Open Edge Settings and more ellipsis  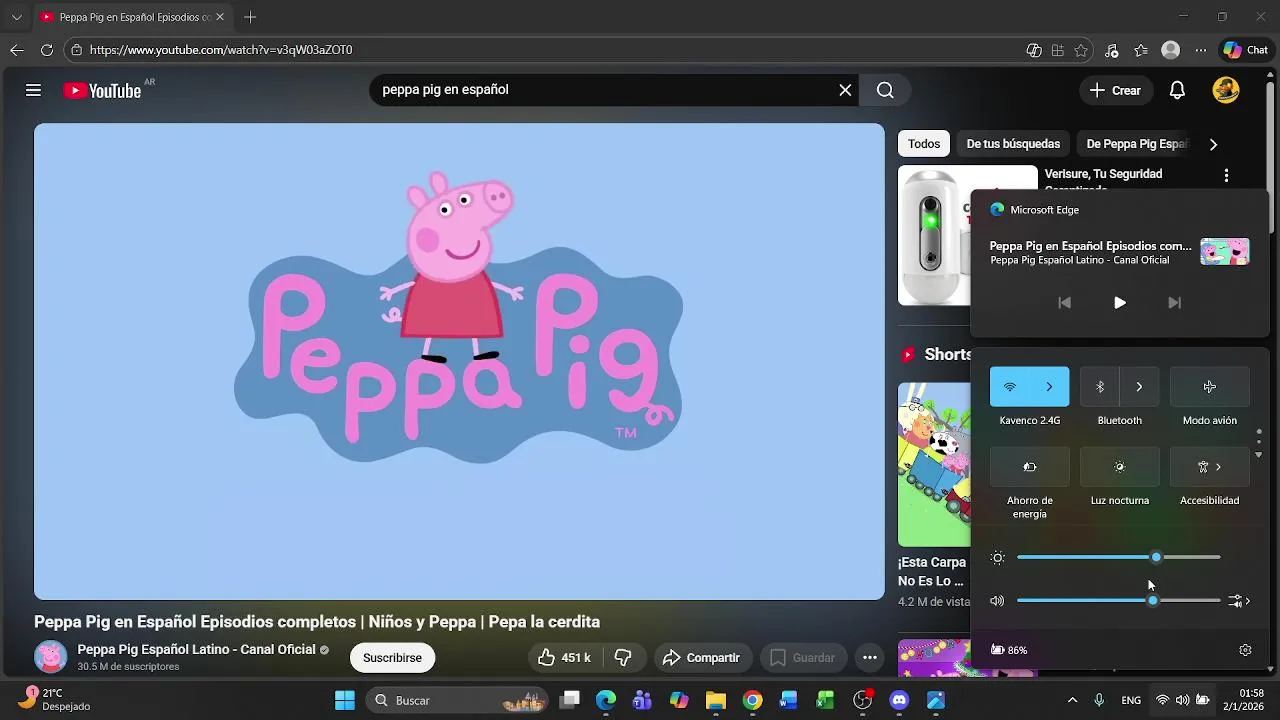[1201, 50]
